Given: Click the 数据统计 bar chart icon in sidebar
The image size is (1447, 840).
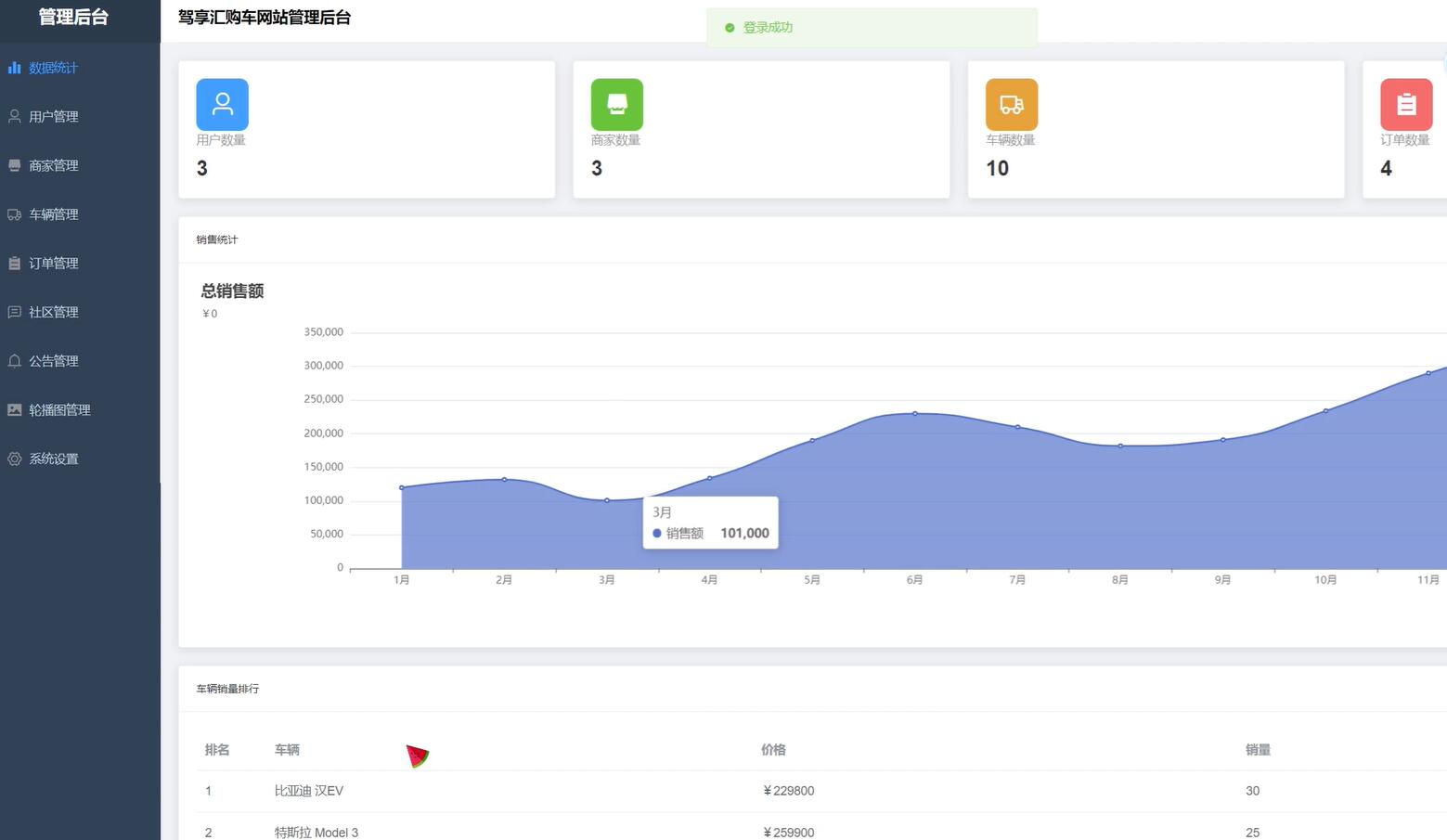Looking at the screenshot, I should click(14, 68).
